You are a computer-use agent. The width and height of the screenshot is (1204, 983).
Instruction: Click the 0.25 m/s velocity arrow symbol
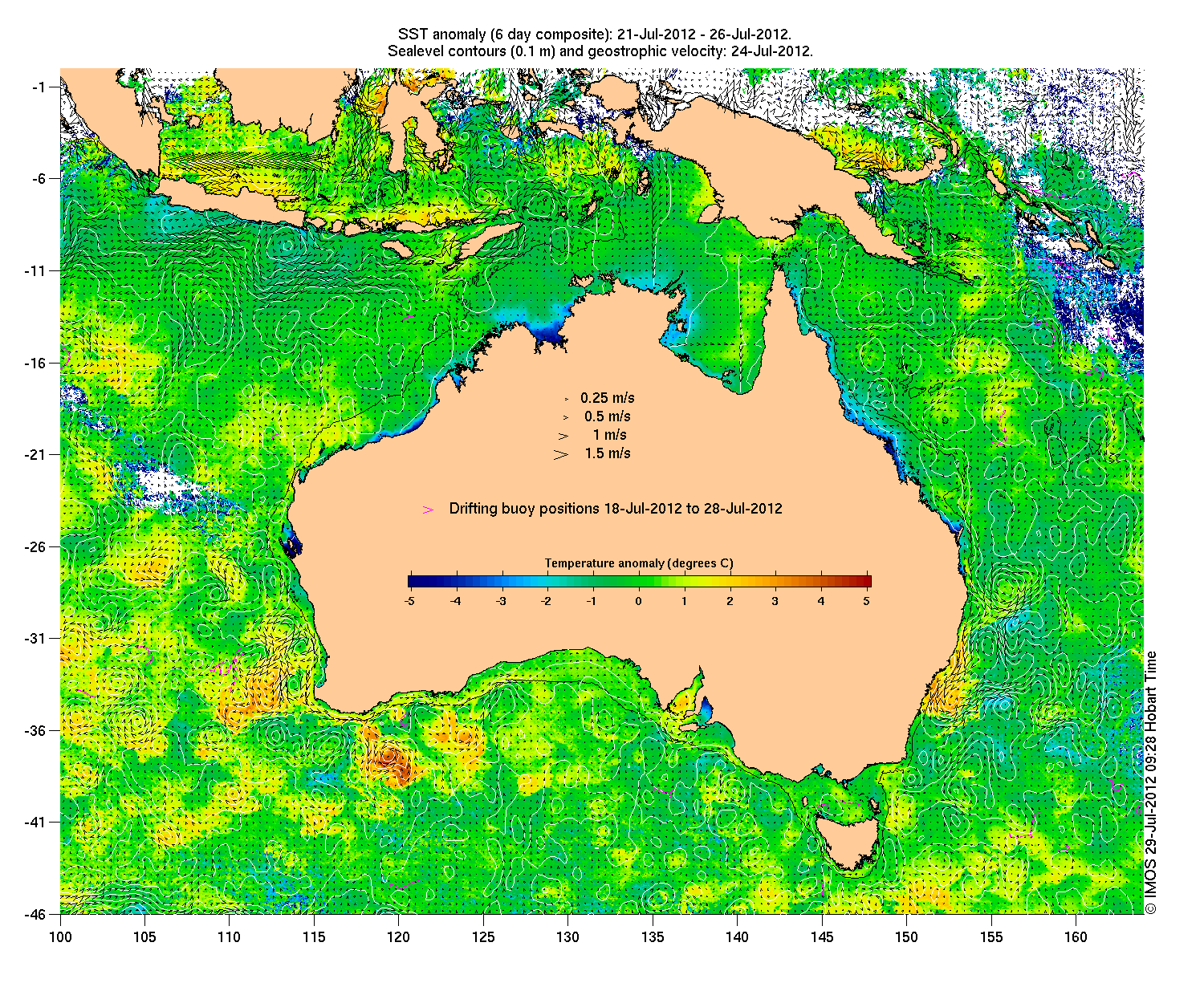pos(567,399)
